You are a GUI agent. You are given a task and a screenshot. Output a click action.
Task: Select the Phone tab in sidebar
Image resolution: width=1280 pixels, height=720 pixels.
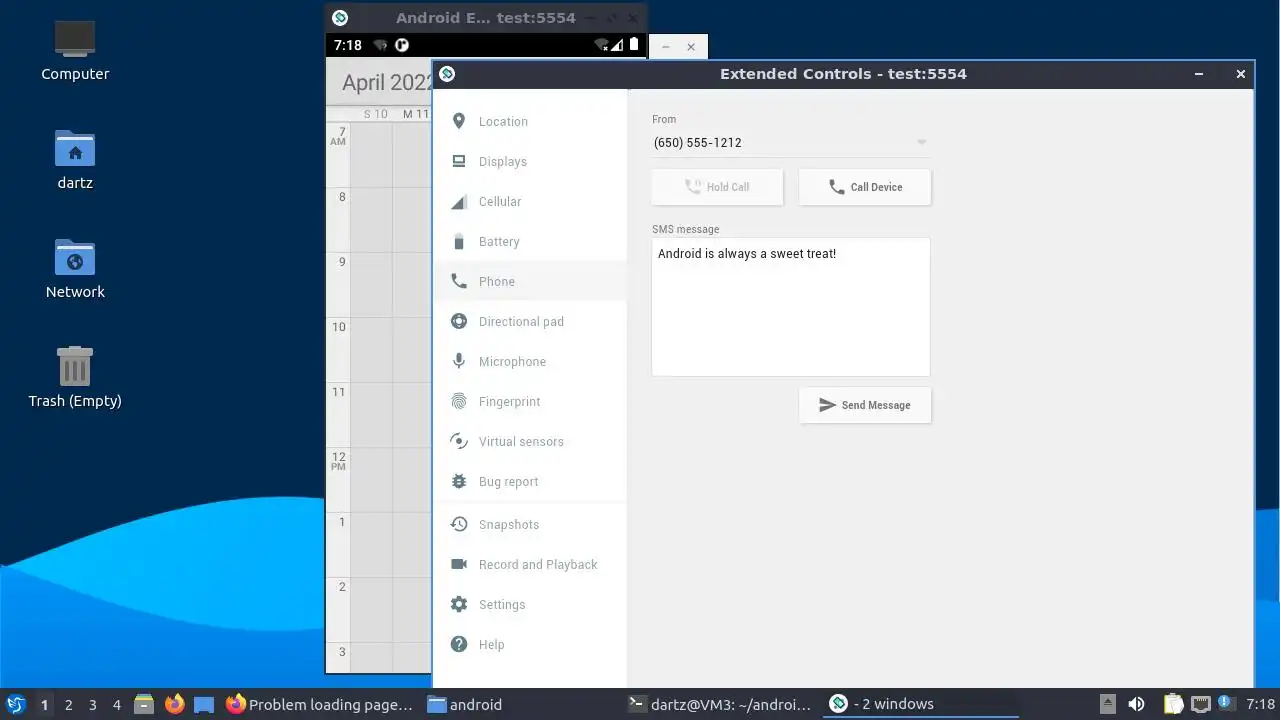(x=530, y=281)
